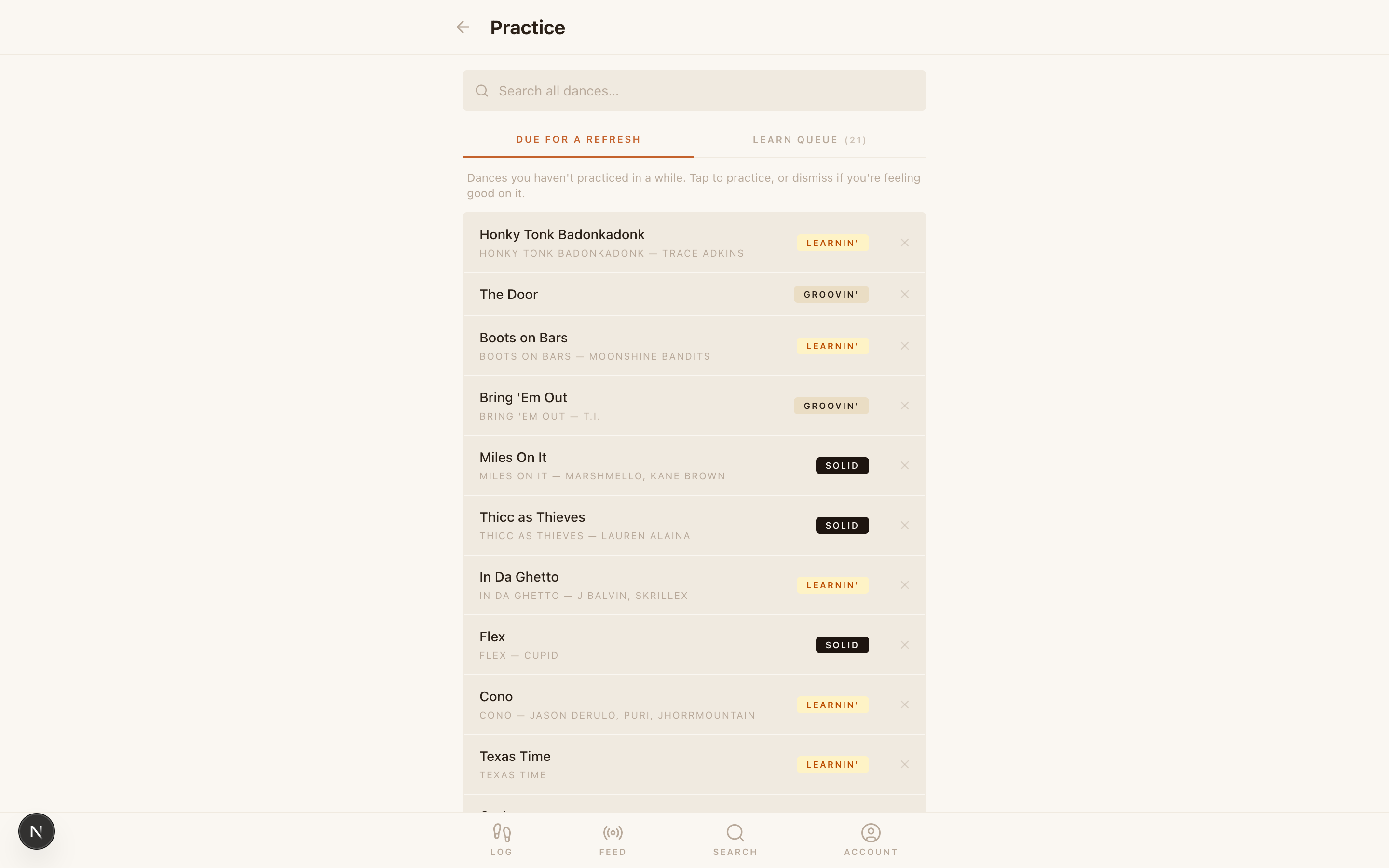Open Thicc as Thieves to practice
Screen dimensions: 1389x868
(694, 525)
